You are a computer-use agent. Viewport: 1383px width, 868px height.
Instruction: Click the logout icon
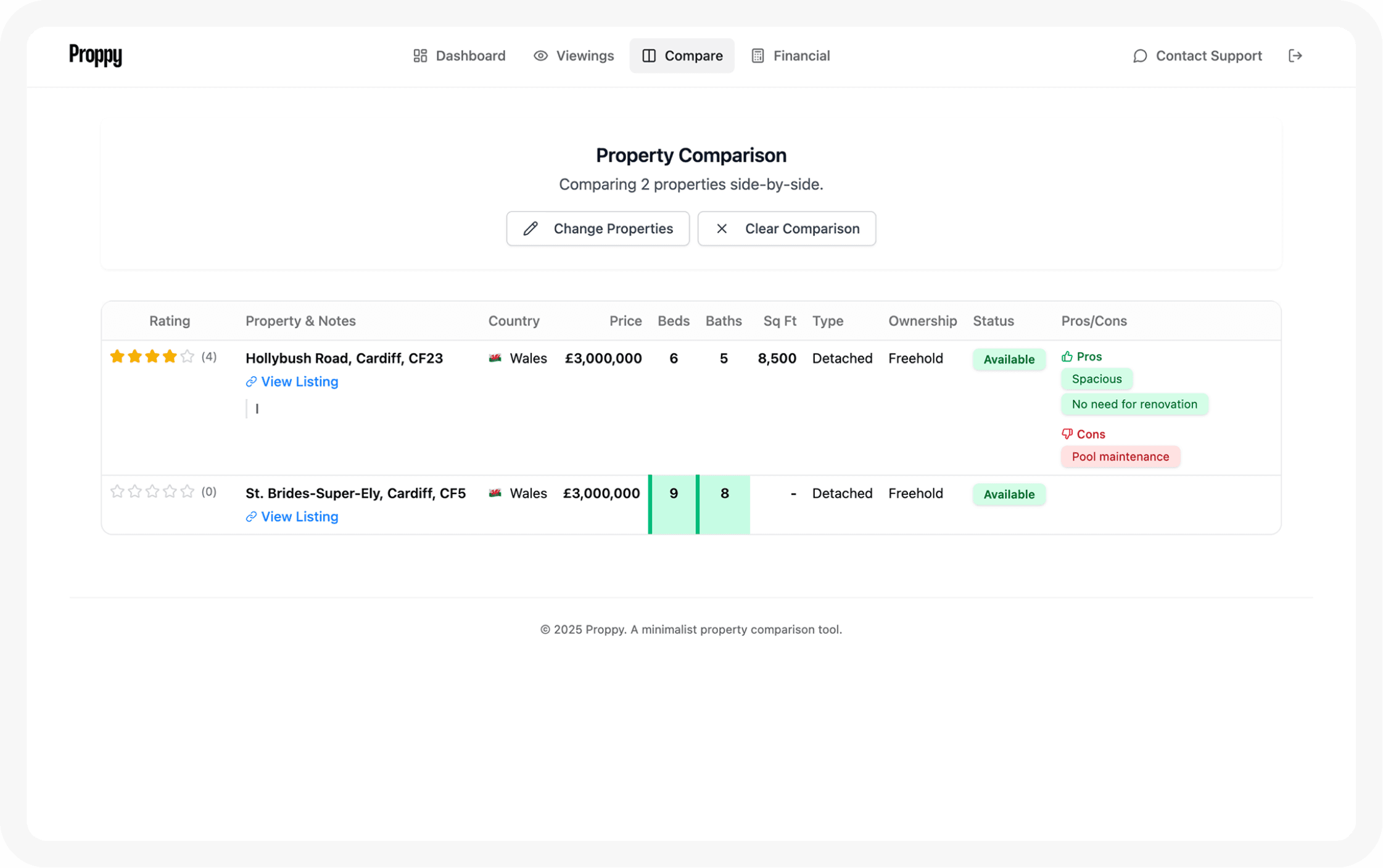pyautogui.click(x=1295, y=56)
